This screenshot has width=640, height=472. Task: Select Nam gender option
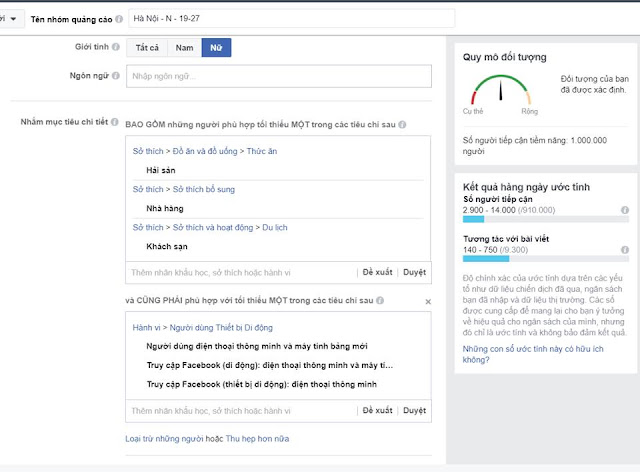click(x=184, y=48)
